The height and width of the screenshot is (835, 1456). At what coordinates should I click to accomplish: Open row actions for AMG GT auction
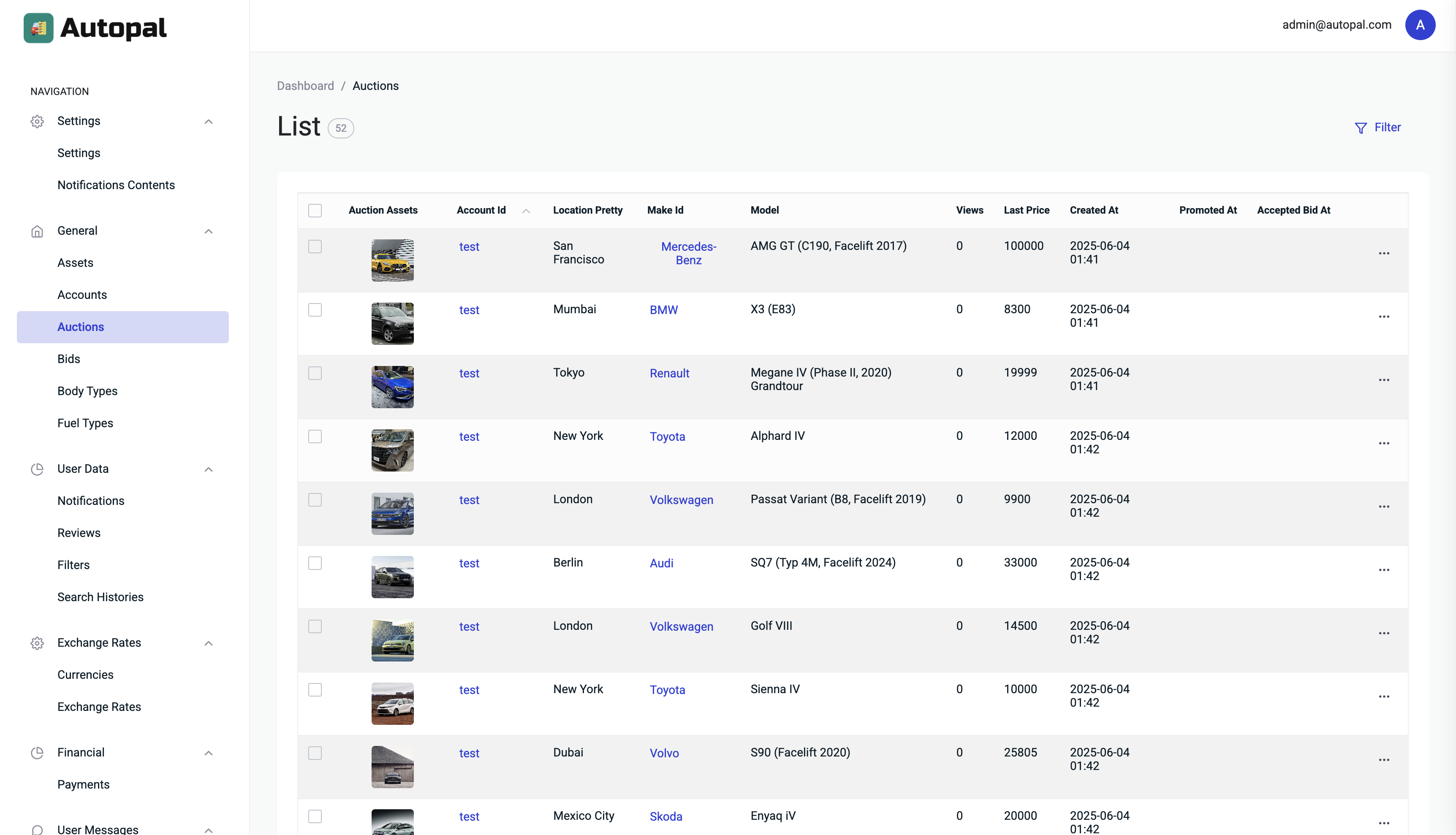(x=1384, y=253)
